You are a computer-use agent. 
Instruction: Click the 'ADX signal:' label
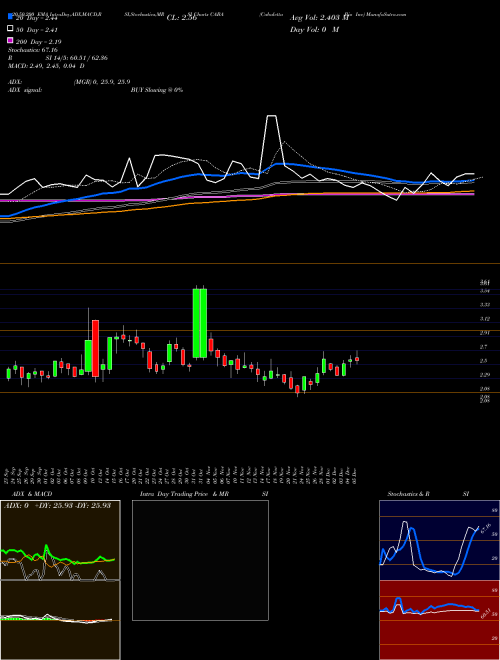25,90
